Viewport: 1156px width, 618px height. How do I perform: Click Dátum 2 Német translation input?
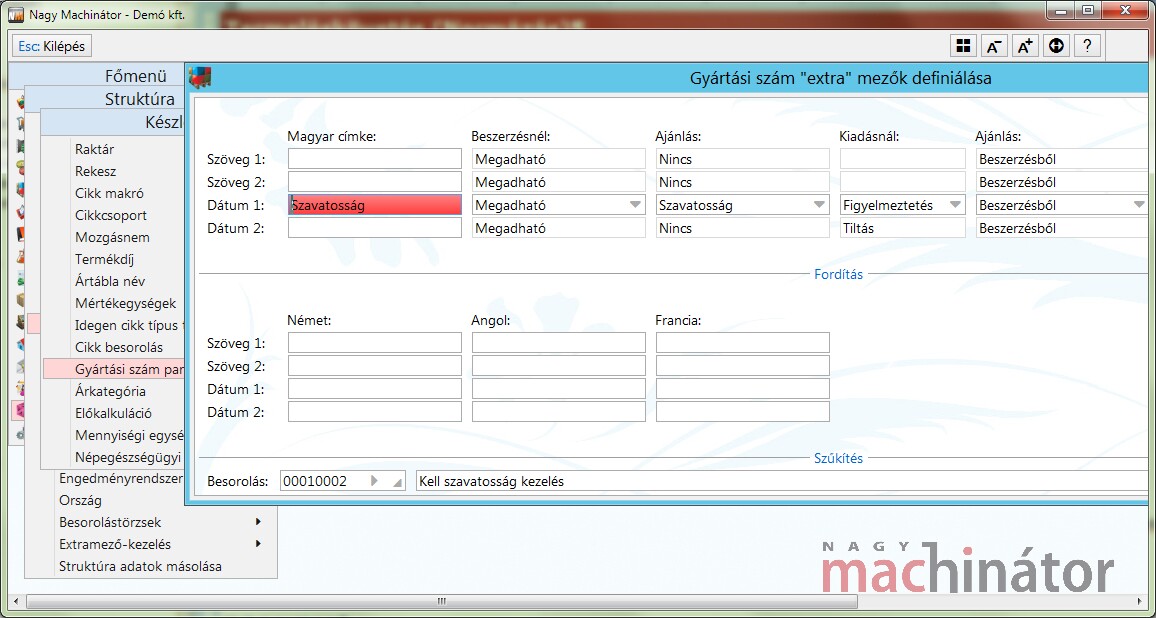375,411
